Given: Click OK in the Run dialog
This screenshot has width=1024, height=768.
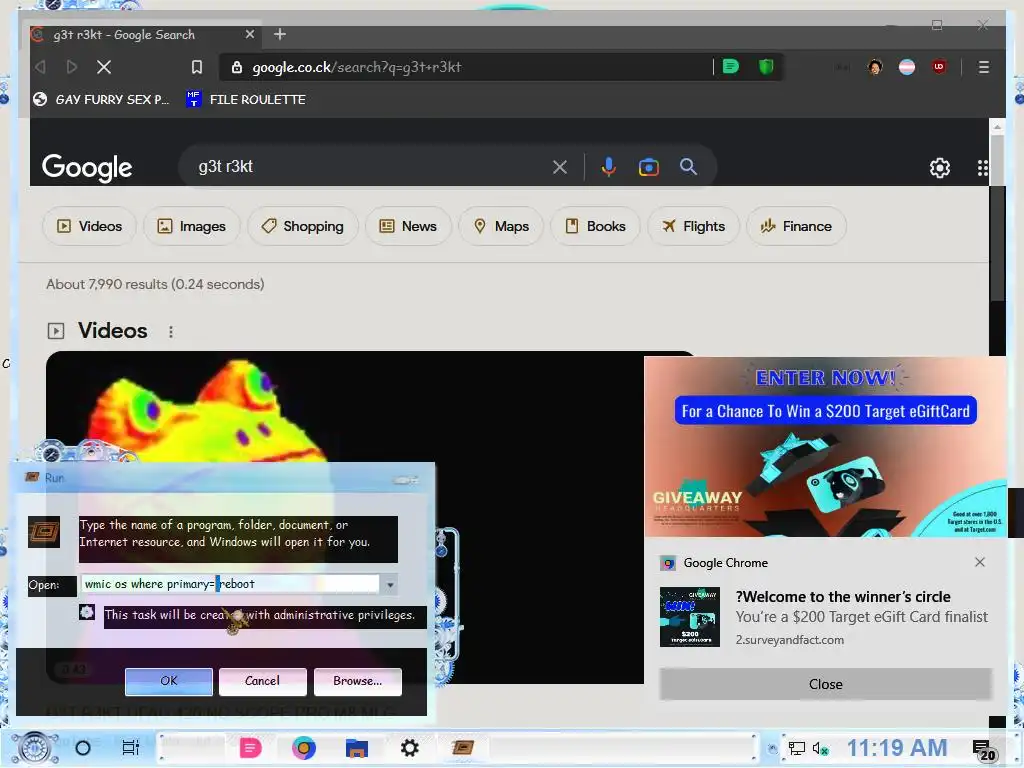Looking at the screenshot, I should (168, 680).
